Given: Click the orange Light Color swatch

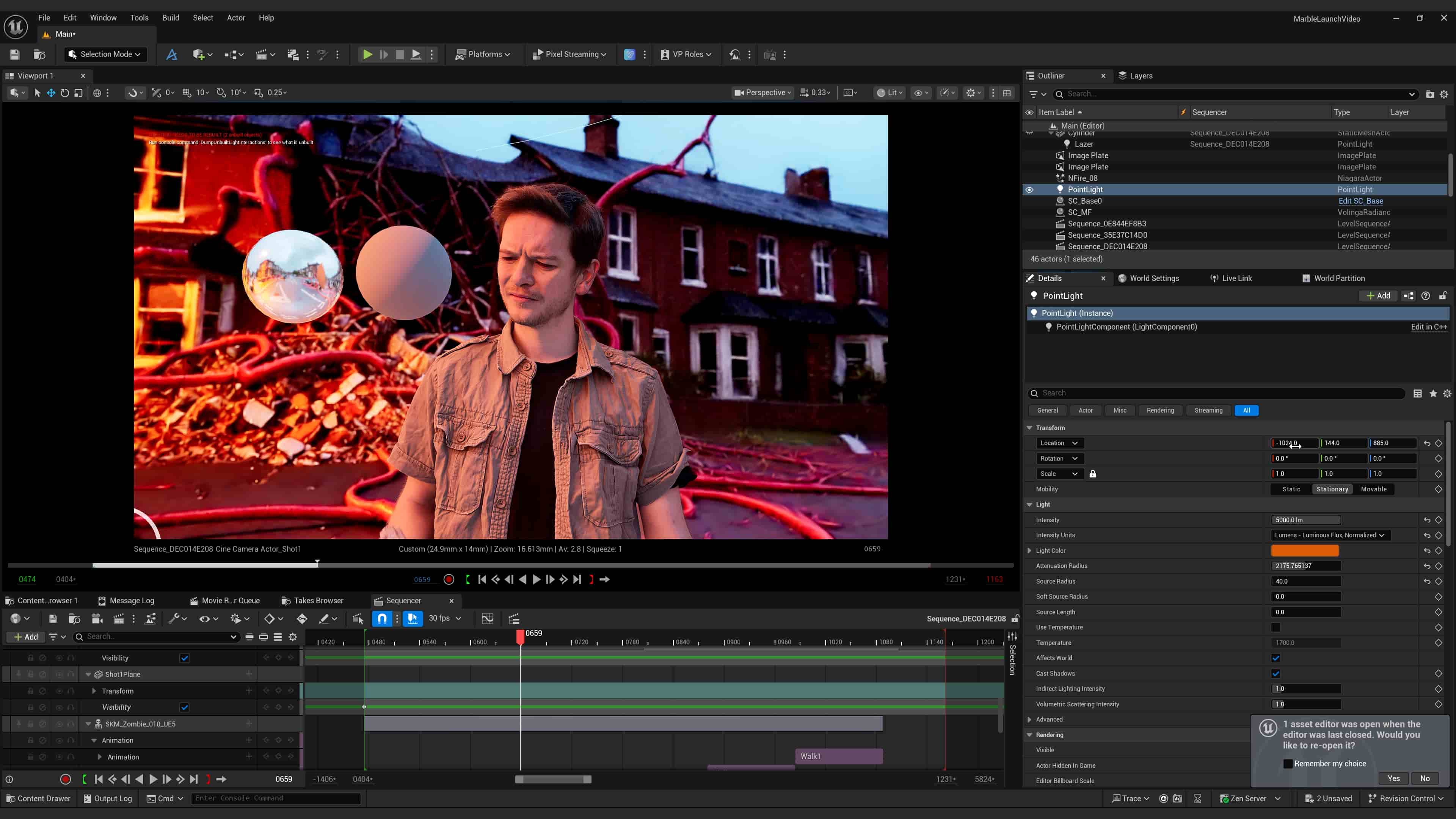Looking at the screenshot, I should pos(1304,551).
